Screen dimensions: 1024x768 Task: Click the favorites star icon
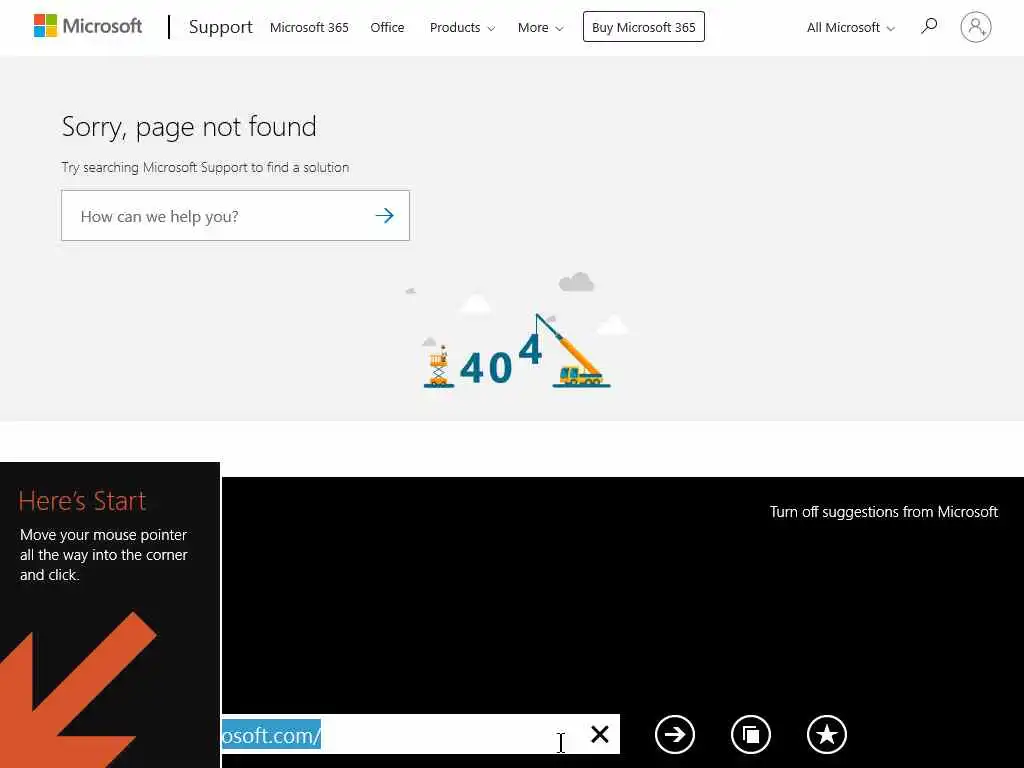click(827, 735)
